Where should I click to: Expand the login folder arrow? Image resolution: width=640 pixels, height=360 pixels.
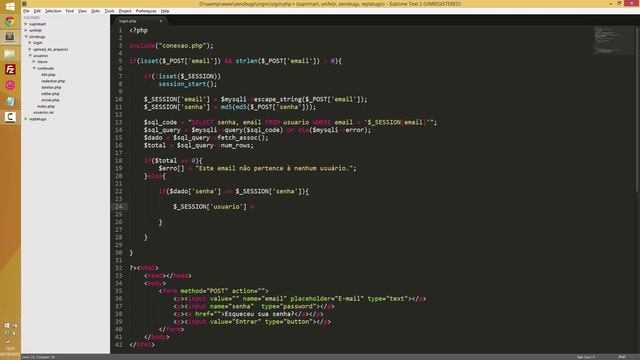[x=30, y=42]
